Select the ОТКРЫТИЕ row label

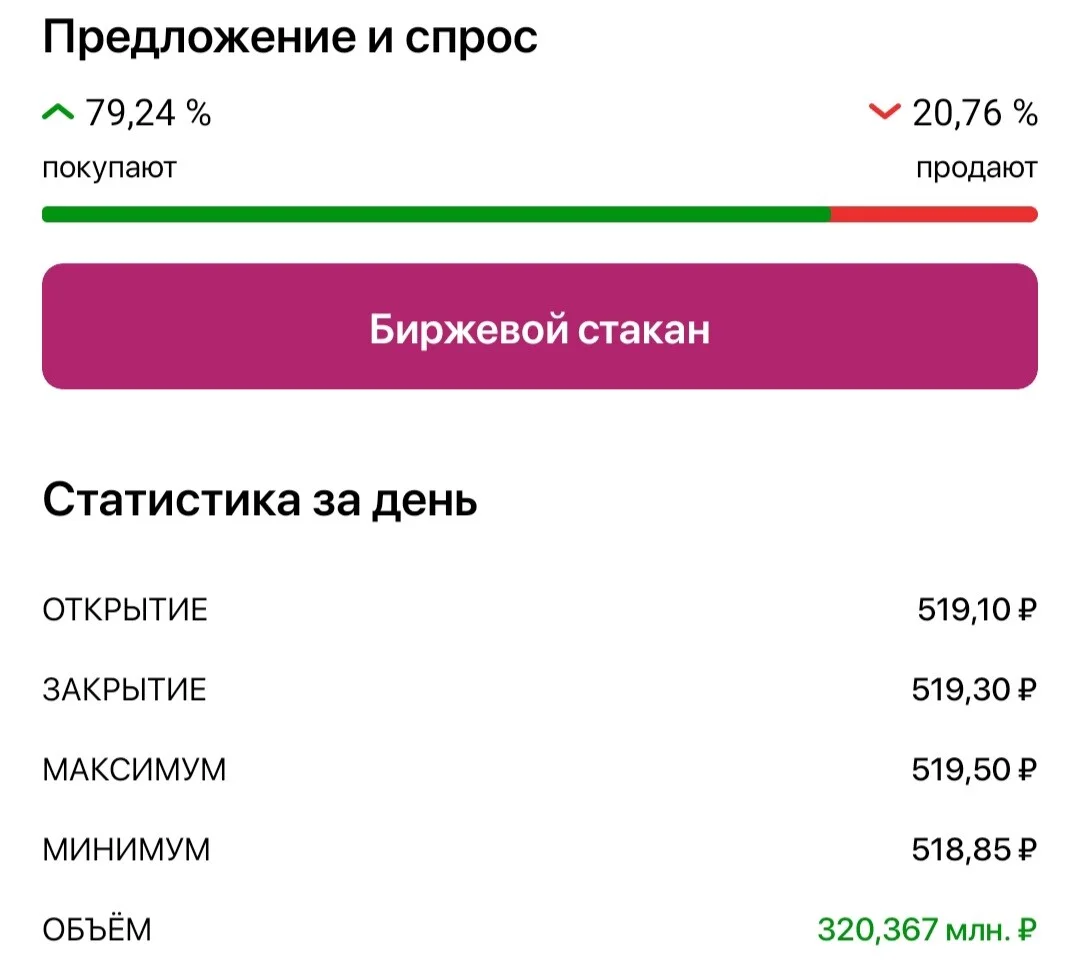[x=125, y=610]
